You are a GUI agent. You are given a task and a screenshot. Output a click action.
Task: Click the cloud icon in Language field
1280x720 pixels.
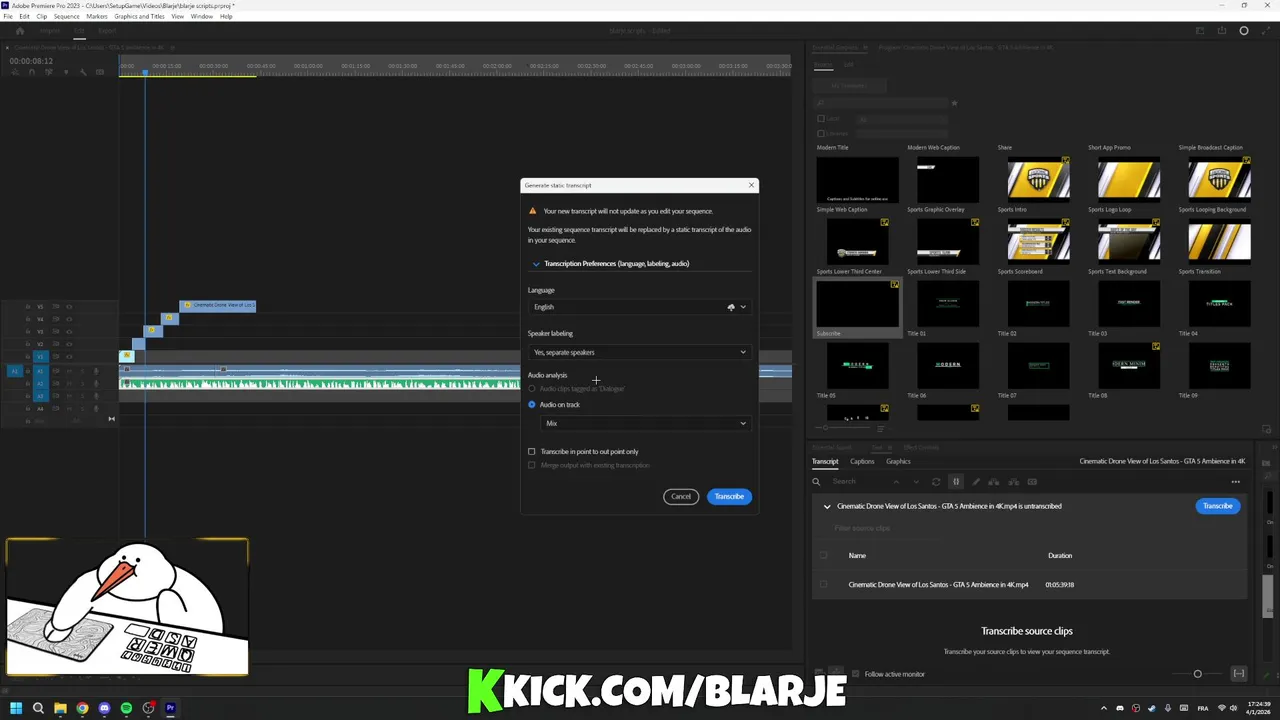coord(731,307)
